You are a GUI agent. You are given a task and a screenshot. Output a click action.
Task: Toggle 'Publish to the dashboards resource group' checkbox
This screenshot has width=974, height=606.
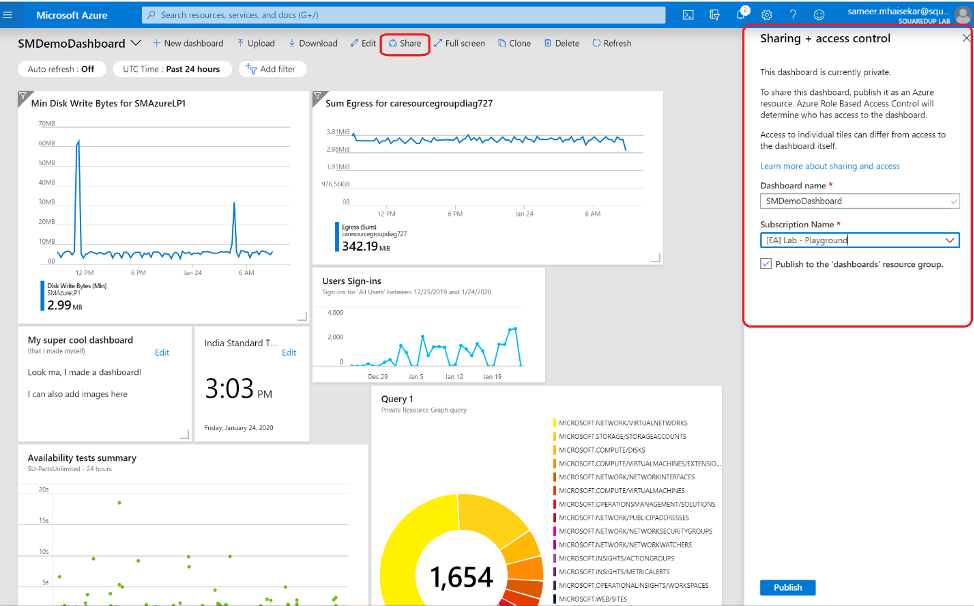764,262
